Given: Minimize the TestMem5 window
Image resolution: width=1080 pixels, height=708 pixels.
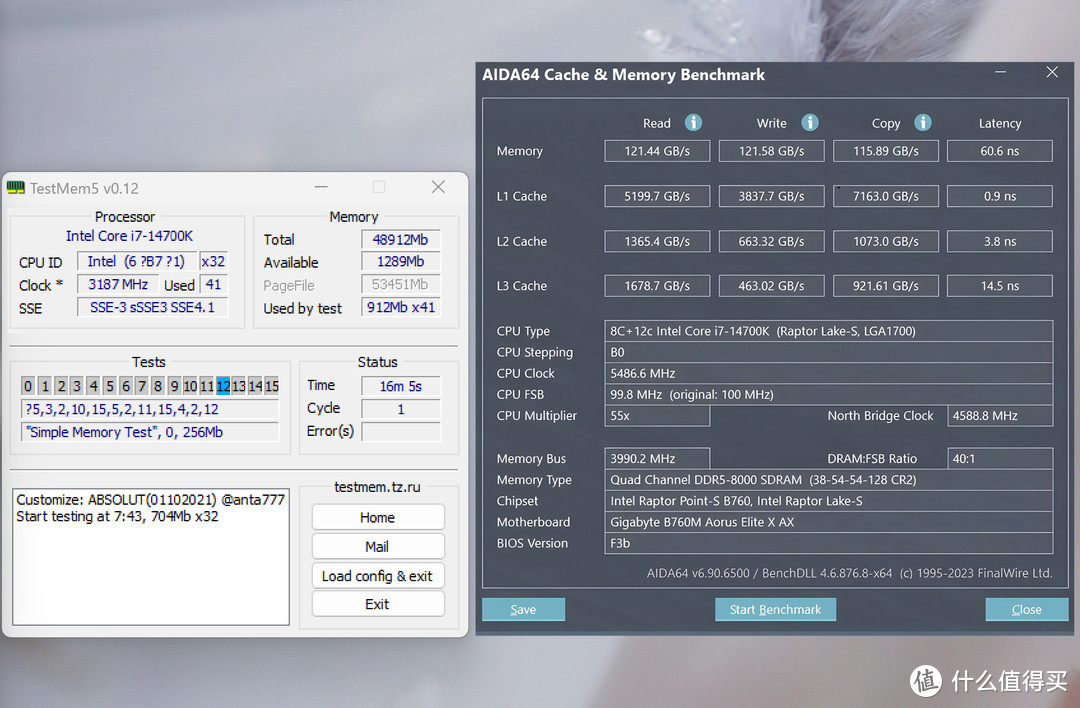Looking at the screenshot, I should [x=321, y=187].
